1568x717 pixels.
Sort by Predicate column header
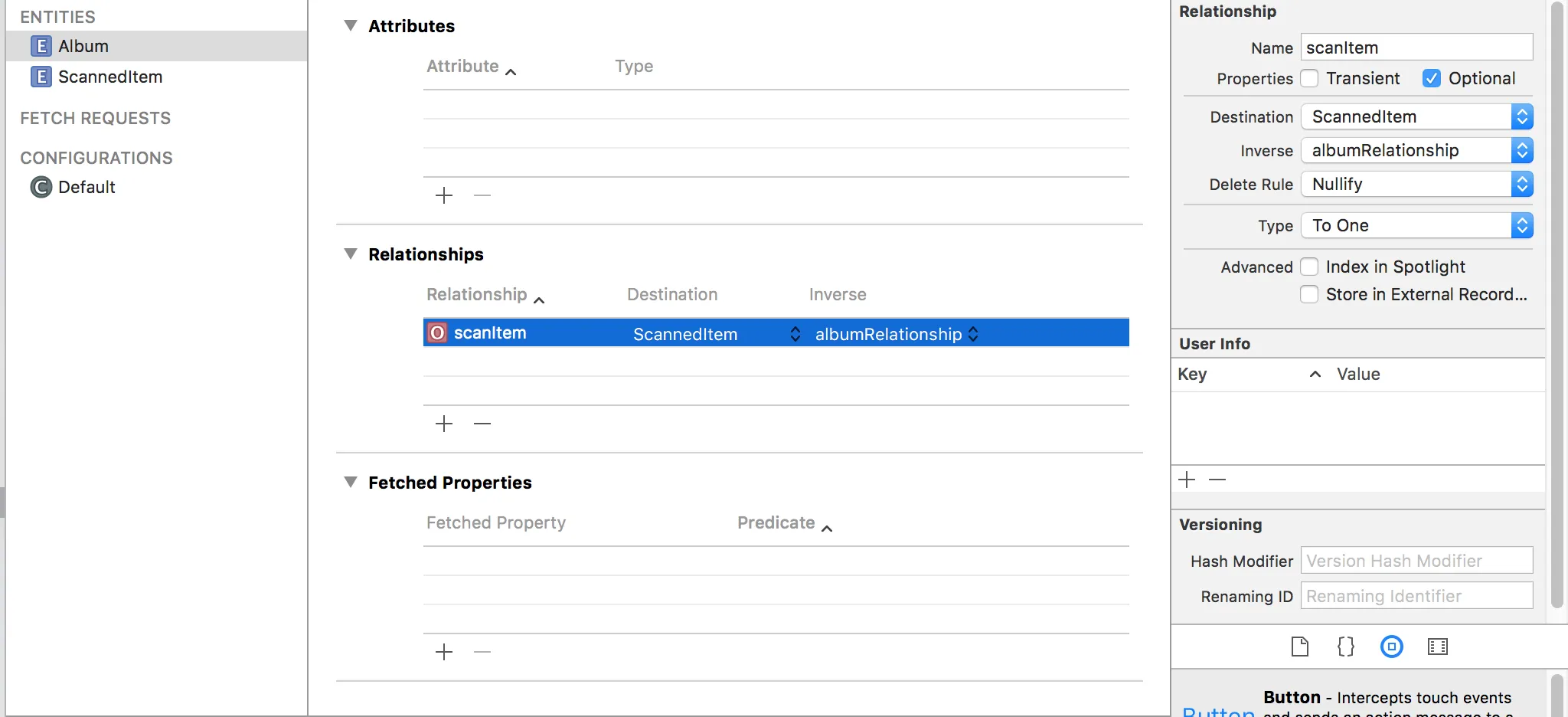tap(776, 522)
